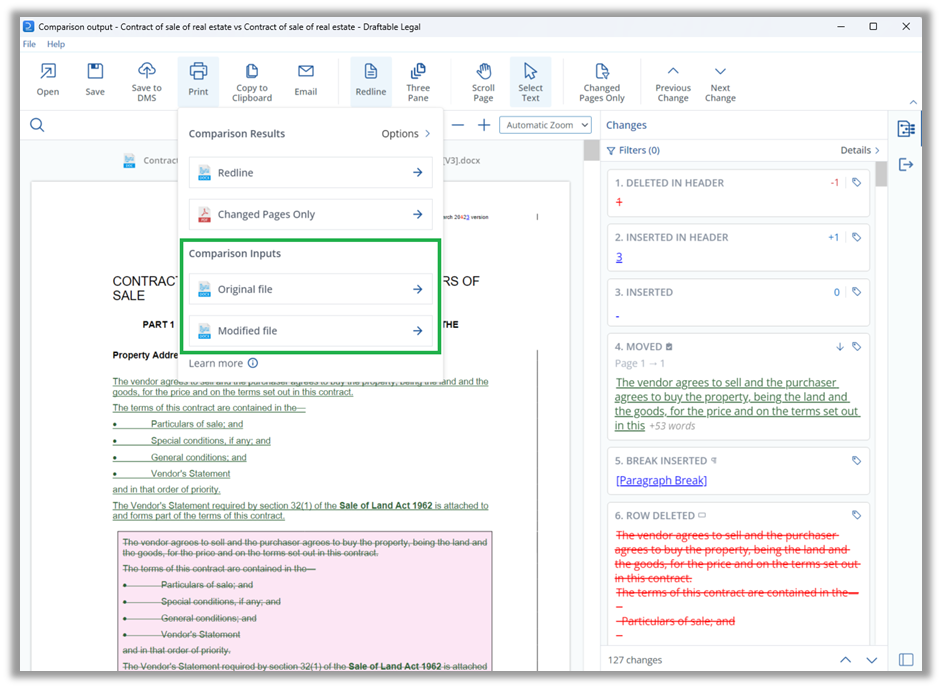Expand Details in Changes panel
This screenshot has height=688, width=942.
pos(860,150)
